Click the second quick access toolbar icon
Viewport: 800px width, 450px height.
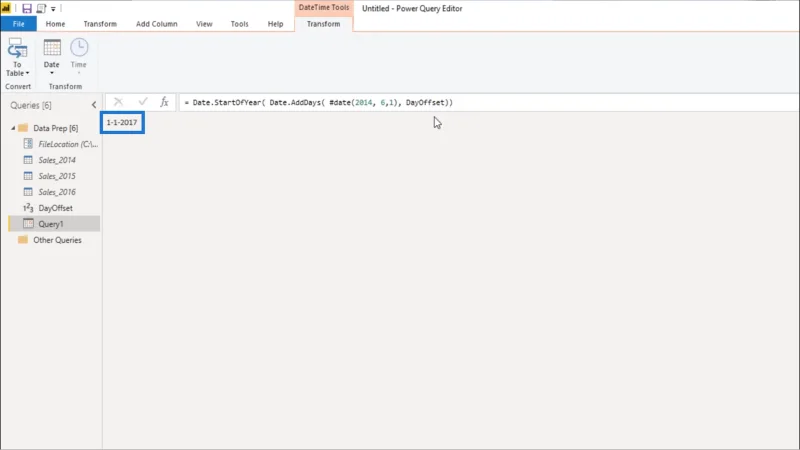tap(41, 8)
